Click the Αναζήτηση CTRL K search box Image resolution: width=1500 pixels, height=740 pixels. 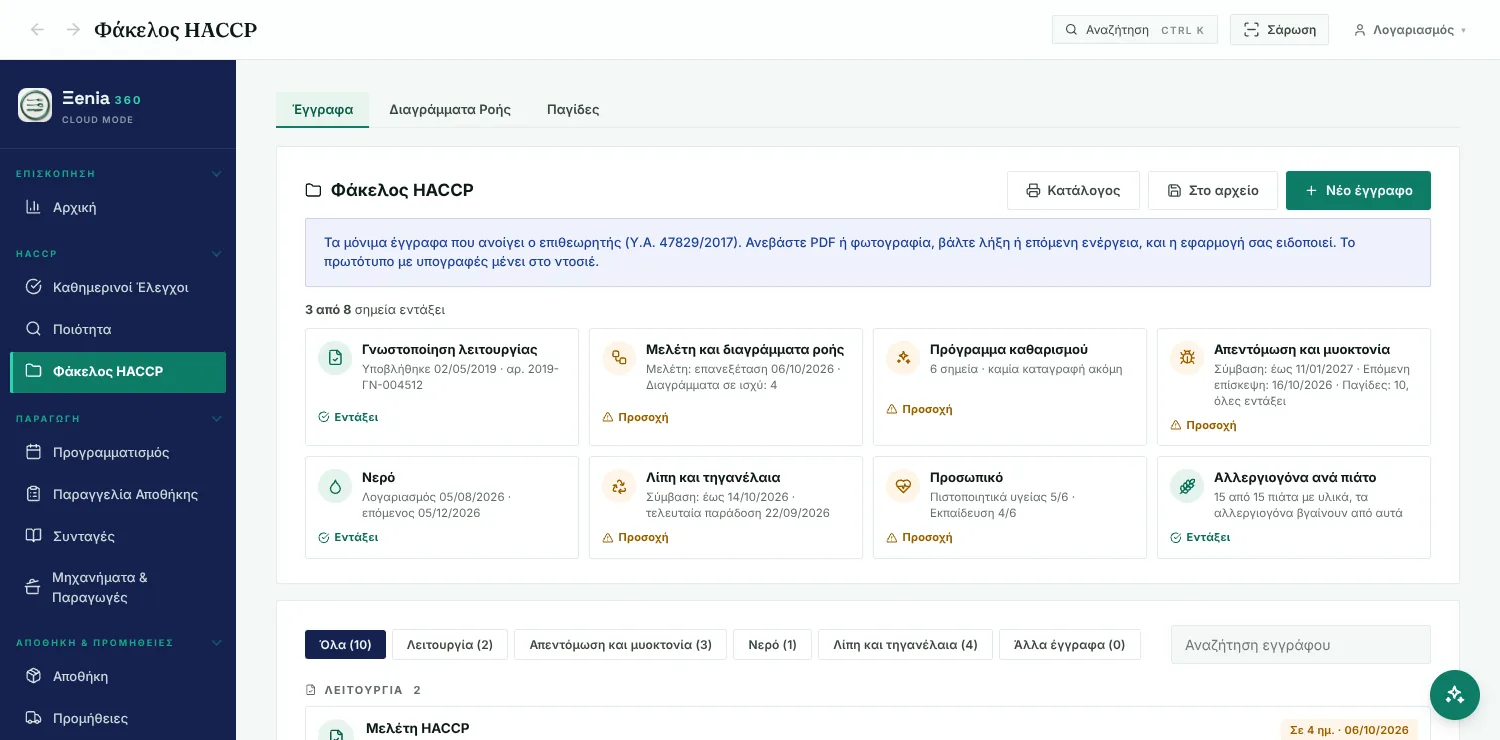[x=1135, y=30]
